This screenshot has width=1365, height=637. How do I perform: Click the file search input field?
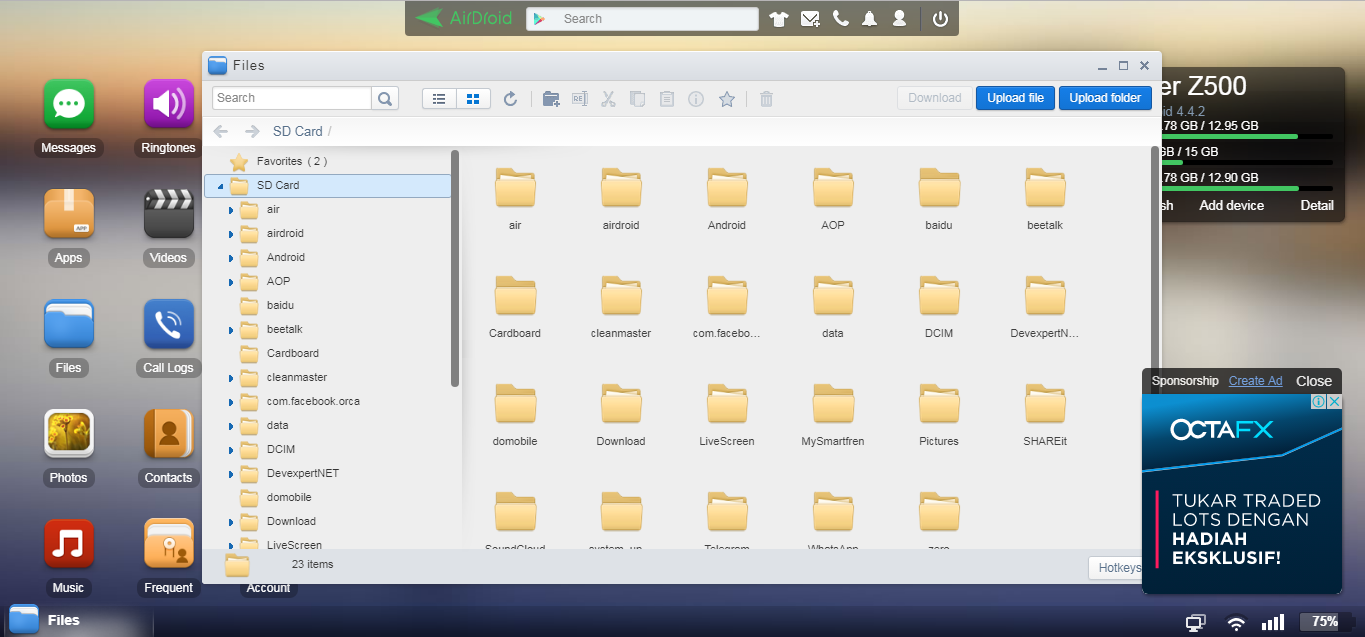292,98
